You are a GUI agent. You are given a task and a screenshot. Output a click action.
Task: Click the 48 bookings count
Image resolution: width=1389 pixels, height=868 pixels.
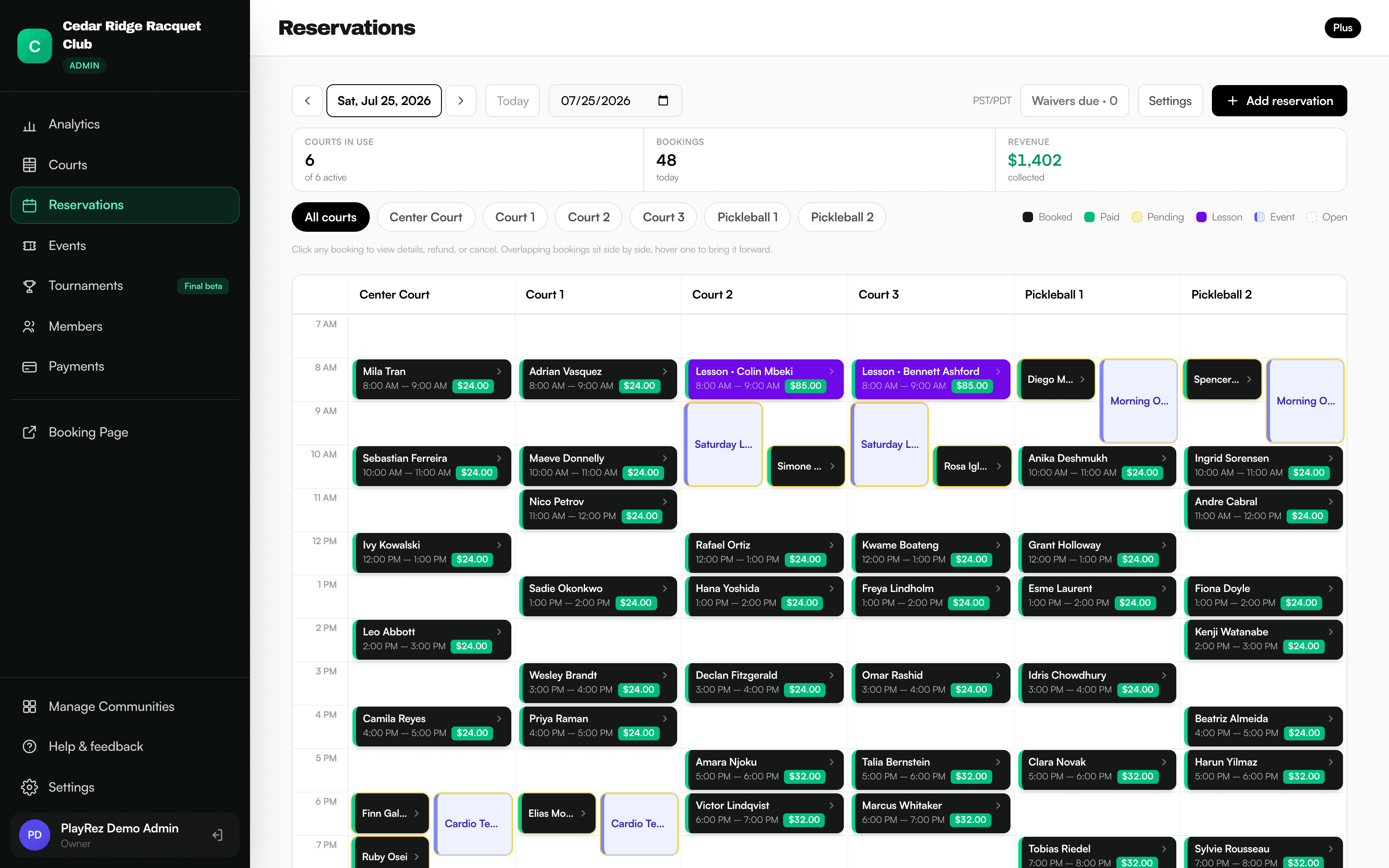666,160
